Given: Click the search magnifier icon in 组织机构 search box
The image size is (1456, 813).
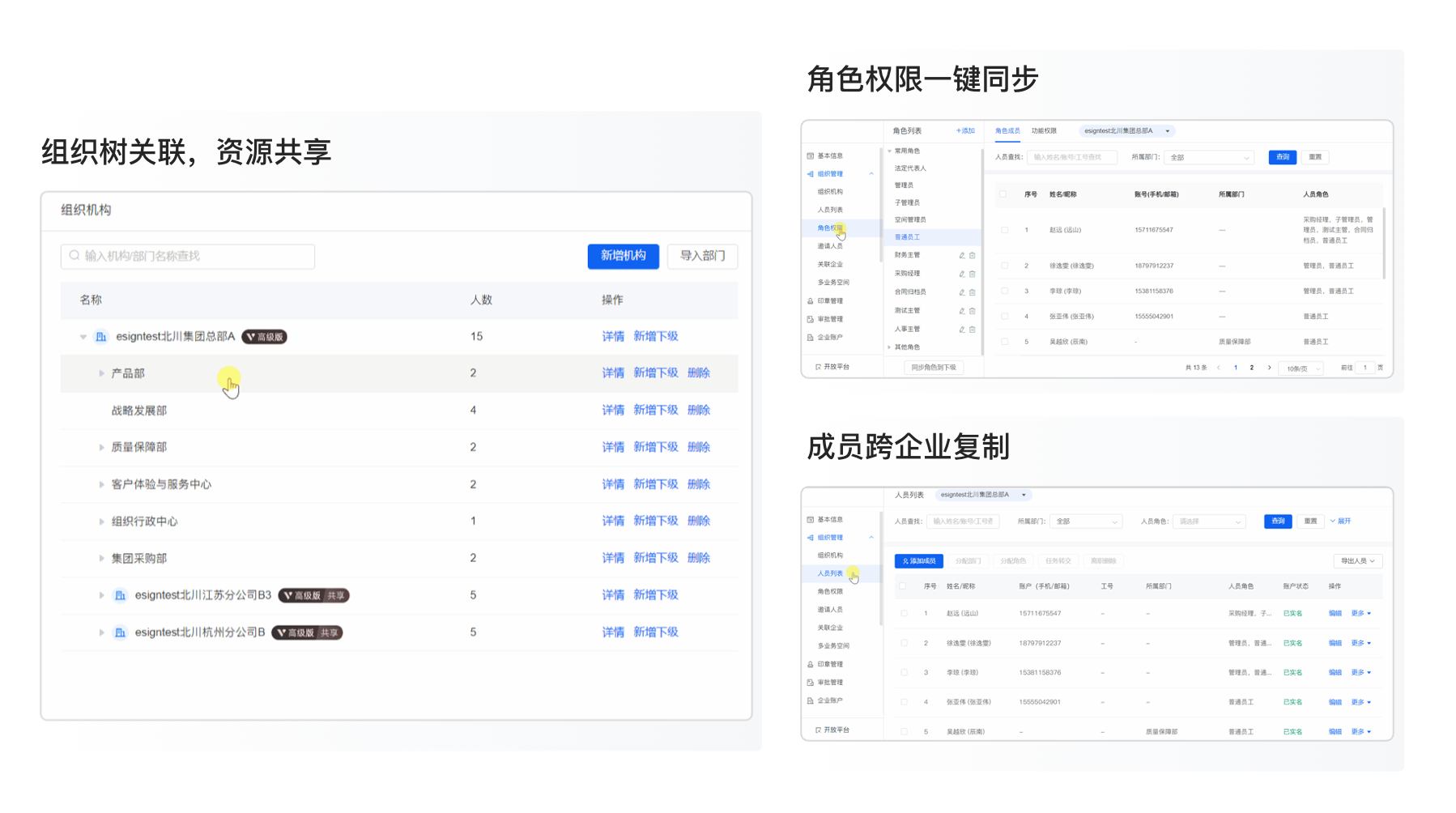Looking at the screenshot, I should (x=75, y=256).
